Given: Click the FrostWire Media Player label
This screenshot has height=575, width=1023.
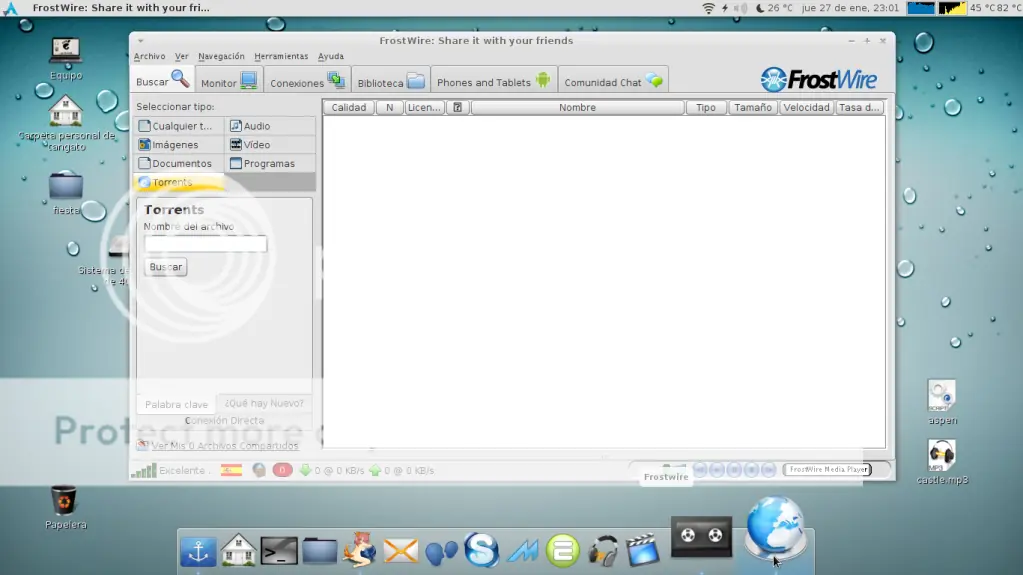Looking at the screenshot, I should click(827, 469).
